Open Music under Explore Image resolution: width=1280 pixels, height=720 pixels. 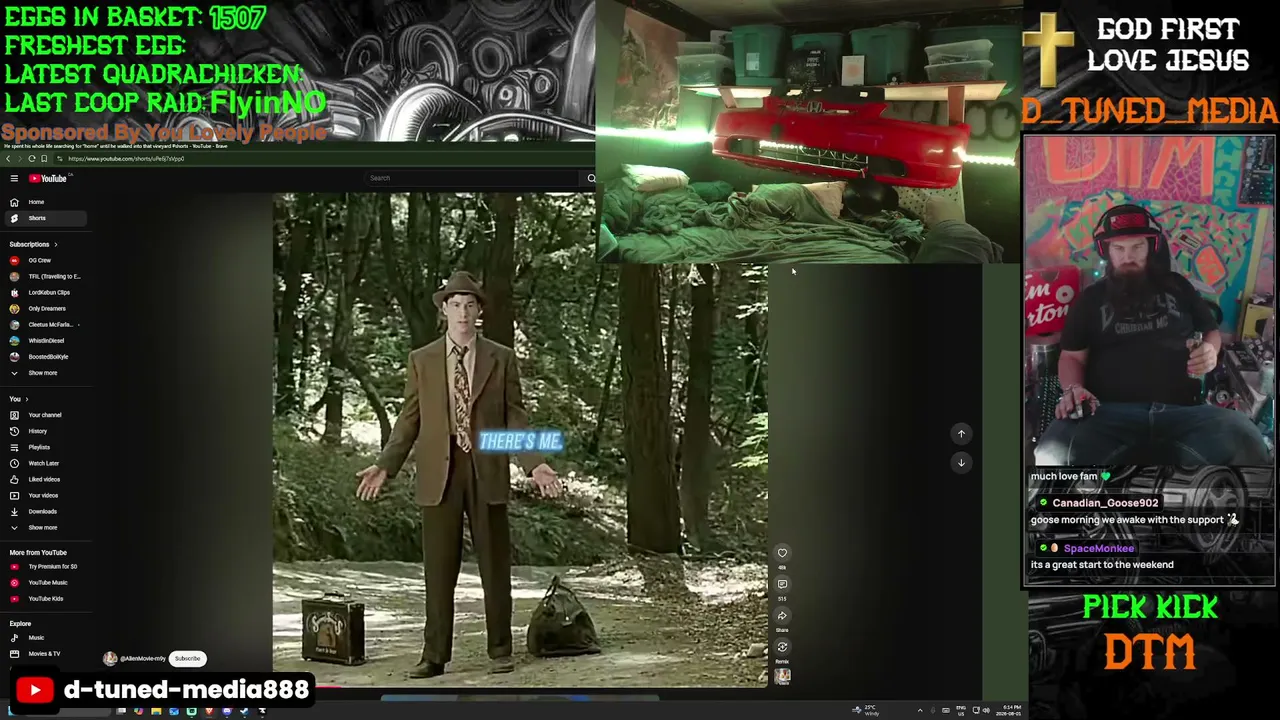46,637
